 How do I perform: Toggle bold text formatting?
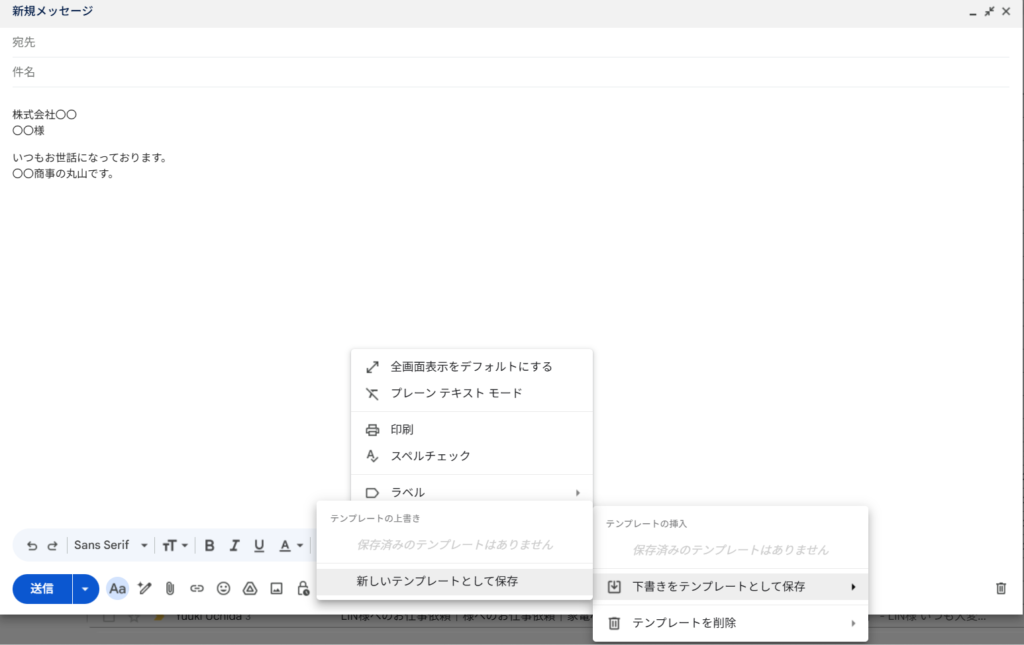(x=209, y=546)
